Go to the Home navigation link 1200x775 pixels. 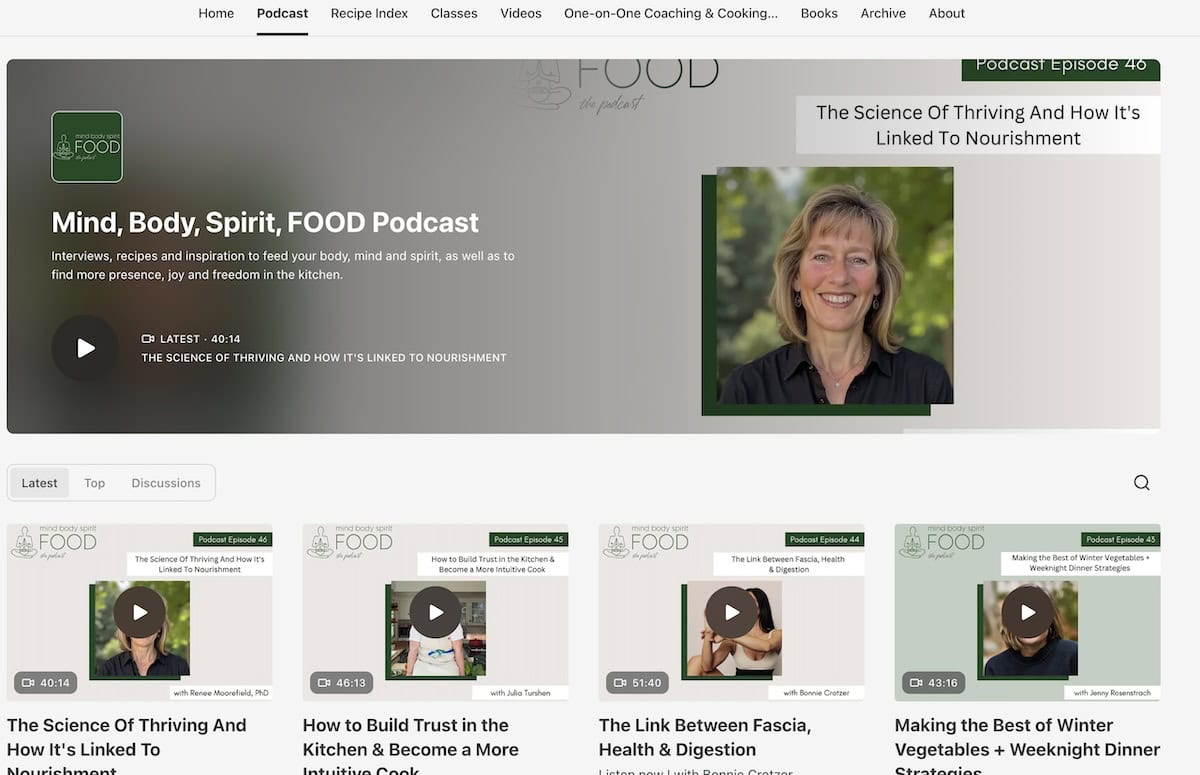216,14
